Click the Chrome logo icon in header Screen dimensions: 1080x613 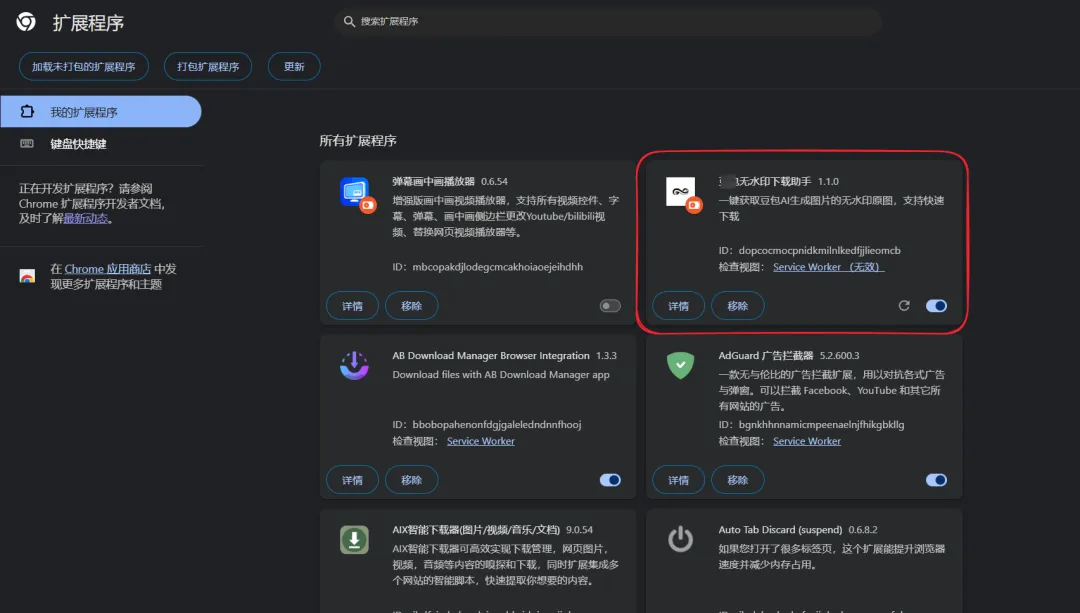tap(26, 22)
